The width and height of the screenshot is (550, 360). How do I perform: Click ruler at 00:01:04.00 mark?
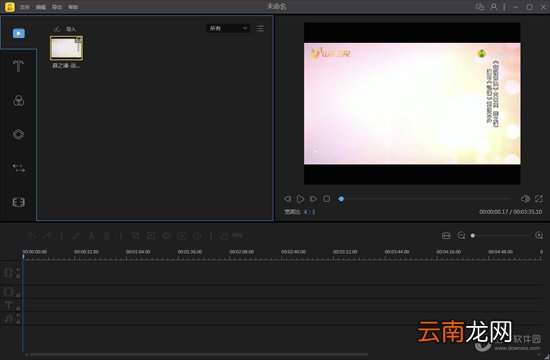(x=138, y=252)
